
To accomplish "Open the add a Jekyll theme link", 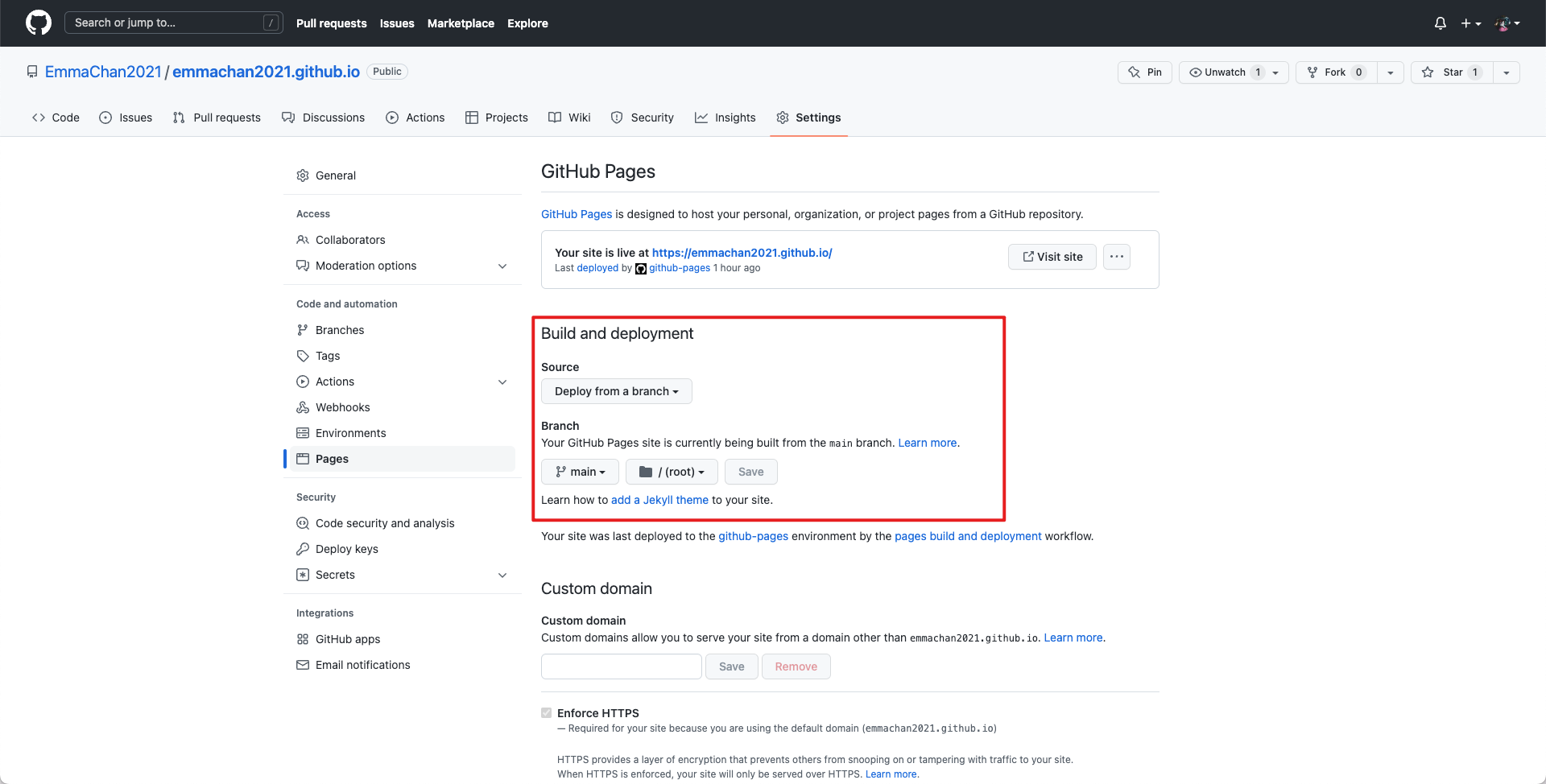I will [x=659, y=500].
